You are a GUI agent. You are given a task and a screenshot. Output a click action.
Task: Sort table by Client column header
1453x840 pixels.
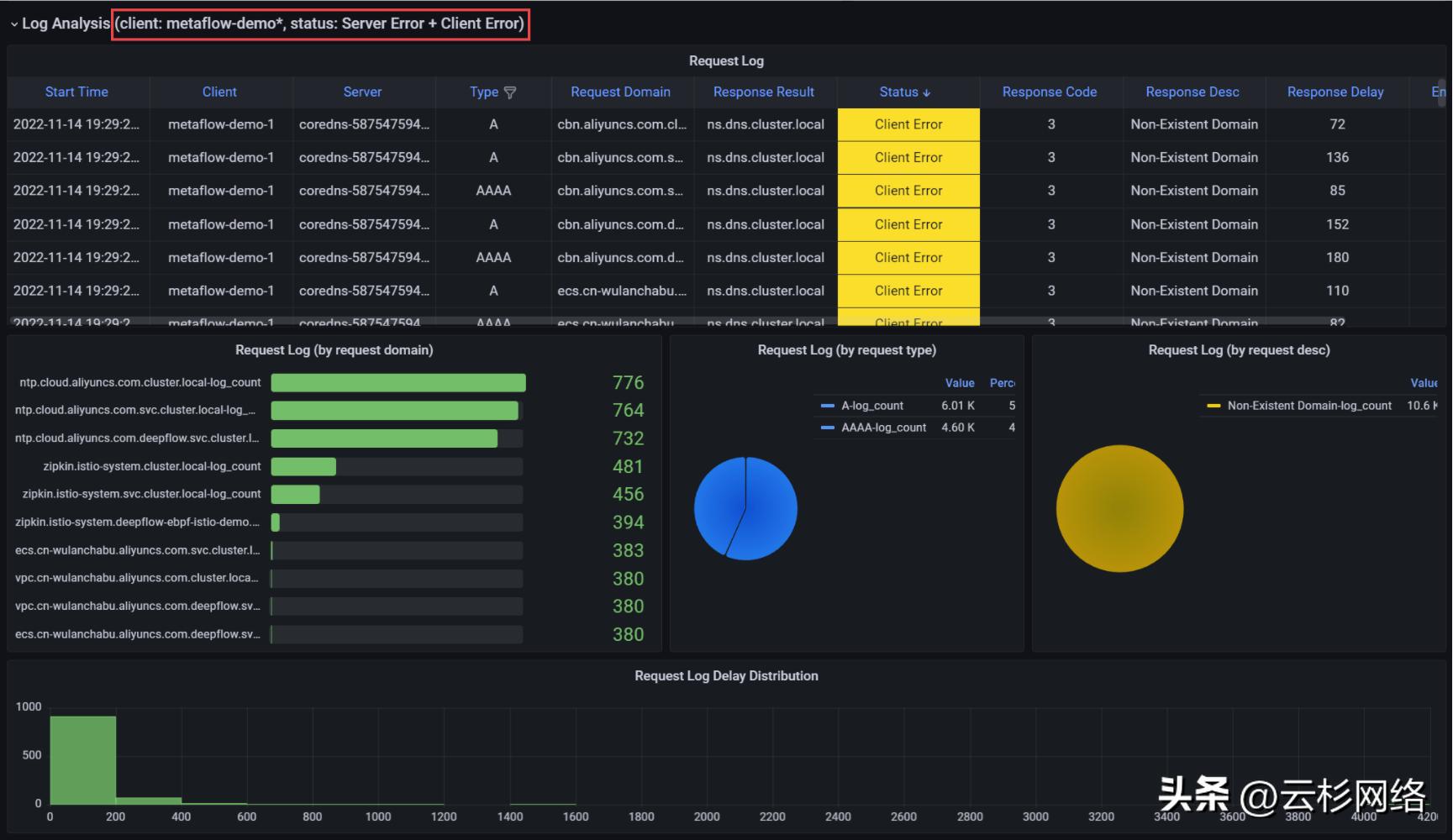point(219,92)
